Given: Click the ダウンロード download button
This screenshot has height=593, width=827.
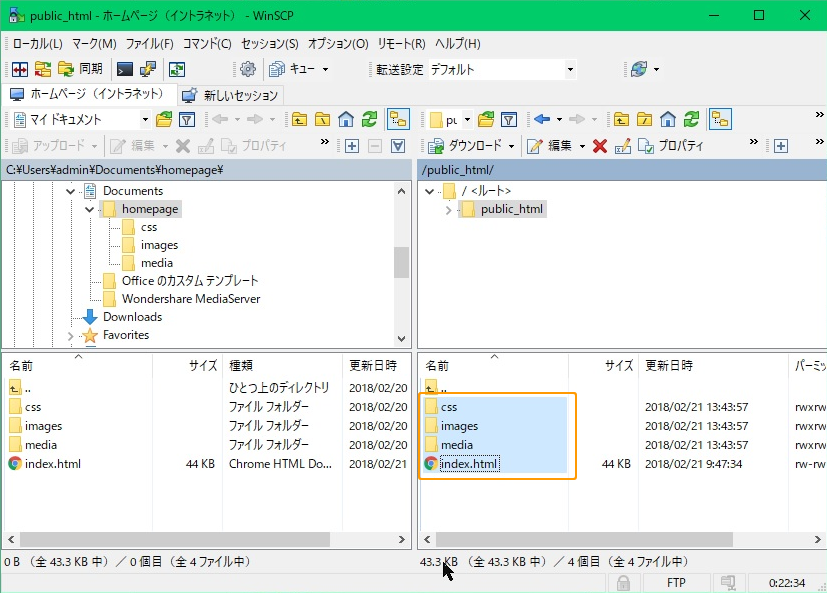Looking at the screenshot, I should pos(465,146).
